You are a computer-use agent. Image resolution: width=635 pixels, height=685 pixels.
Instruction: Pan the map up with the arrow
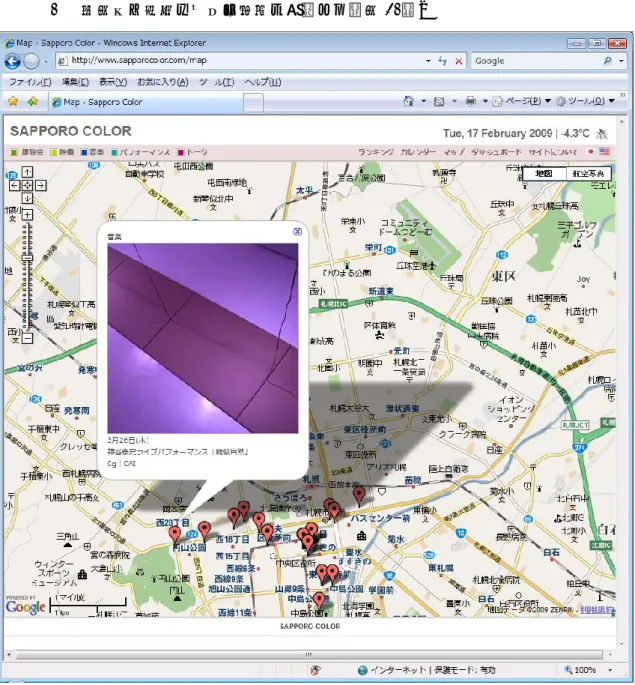[27, 172]
